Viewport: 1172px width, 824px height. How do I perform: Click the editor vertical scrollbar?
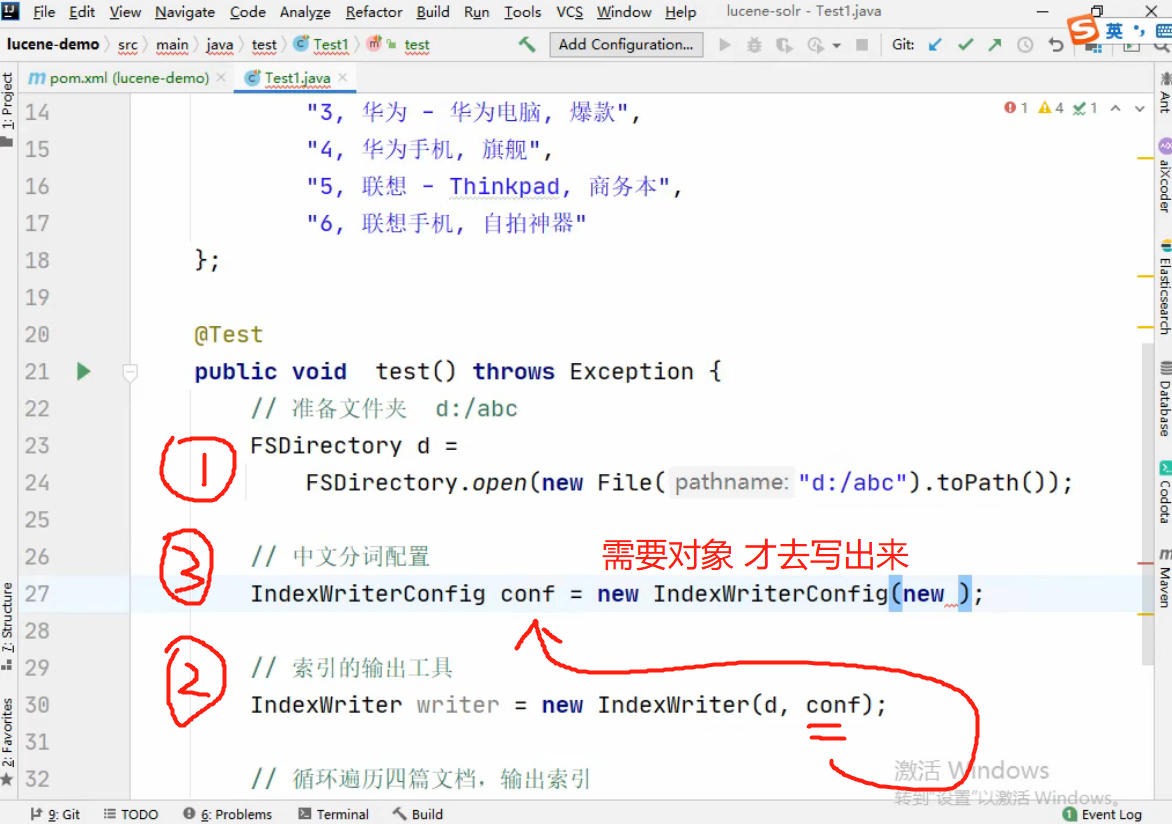1148,504
